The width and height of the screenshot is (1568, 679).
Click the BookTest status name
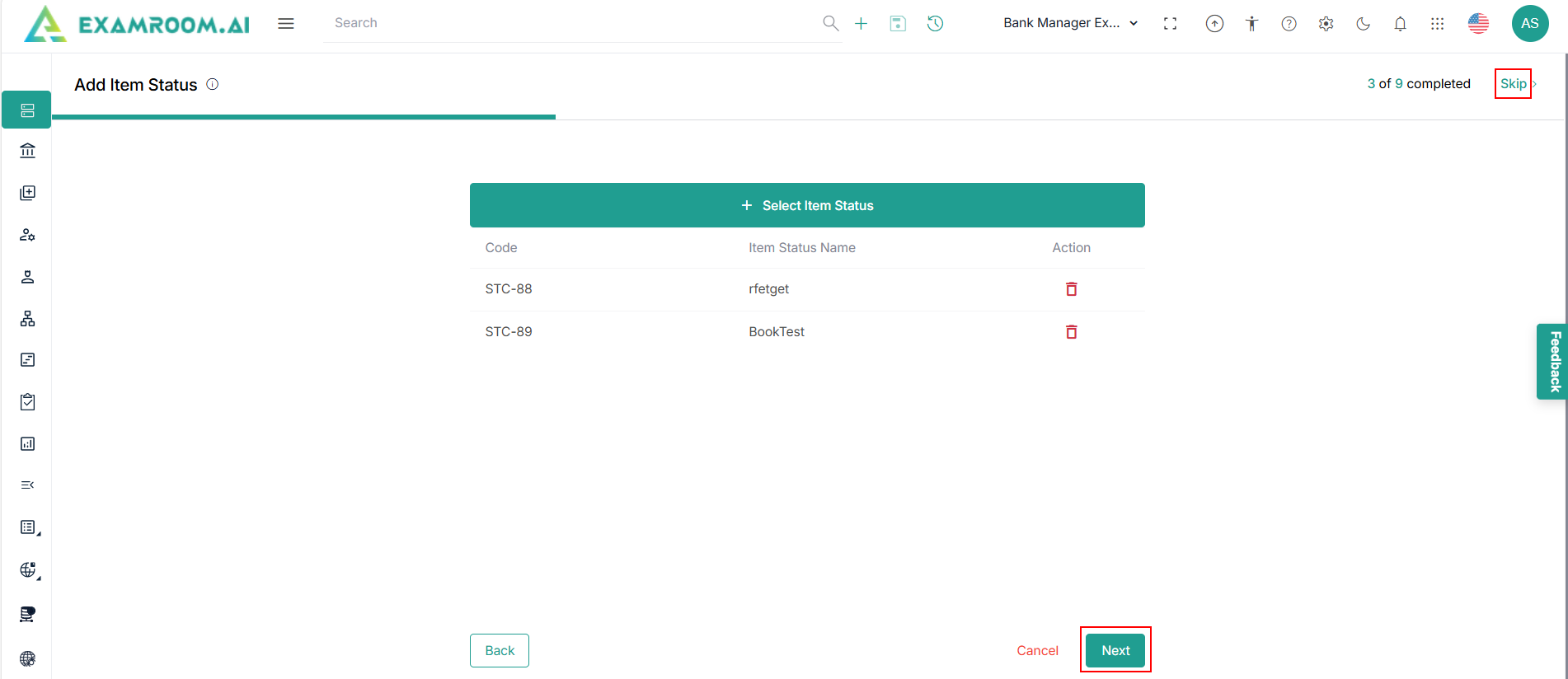point(777,332)
